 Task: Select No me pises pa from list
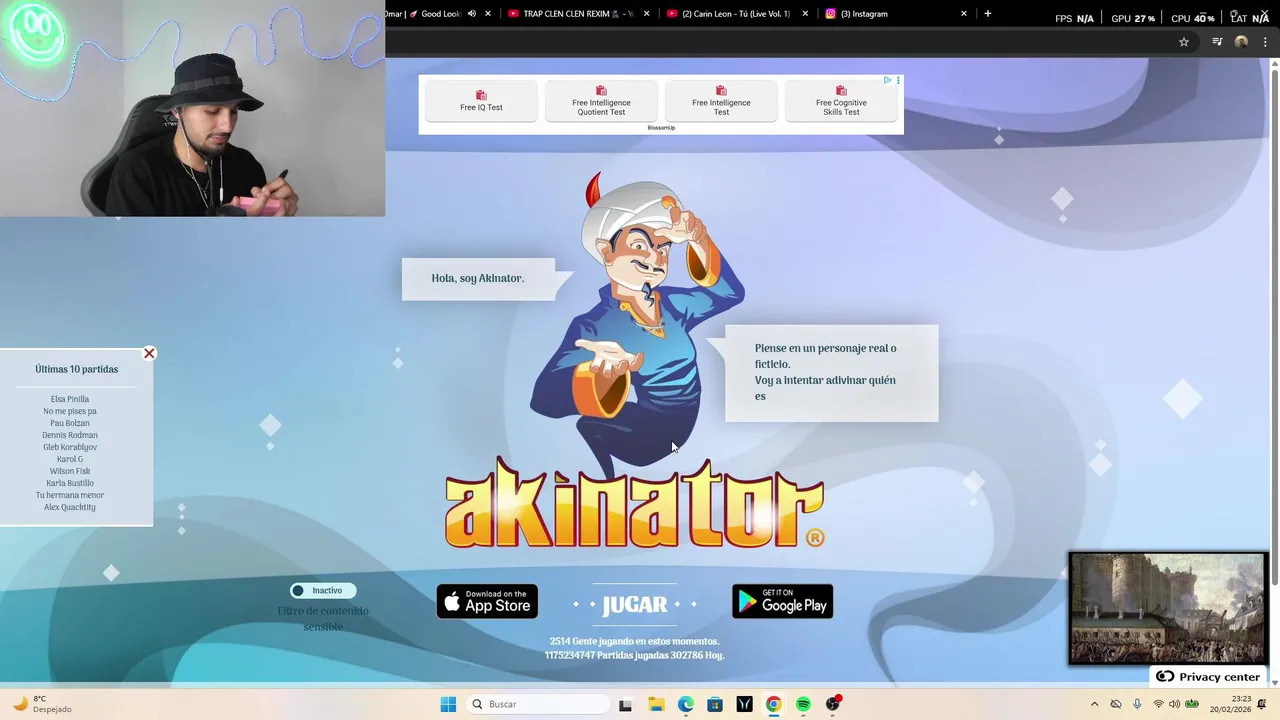(70, 411)
